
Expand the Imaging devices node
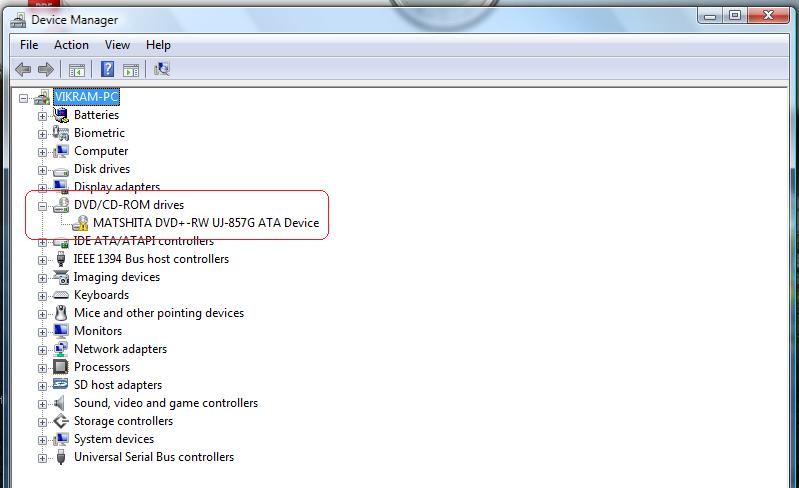pos(42,278)
